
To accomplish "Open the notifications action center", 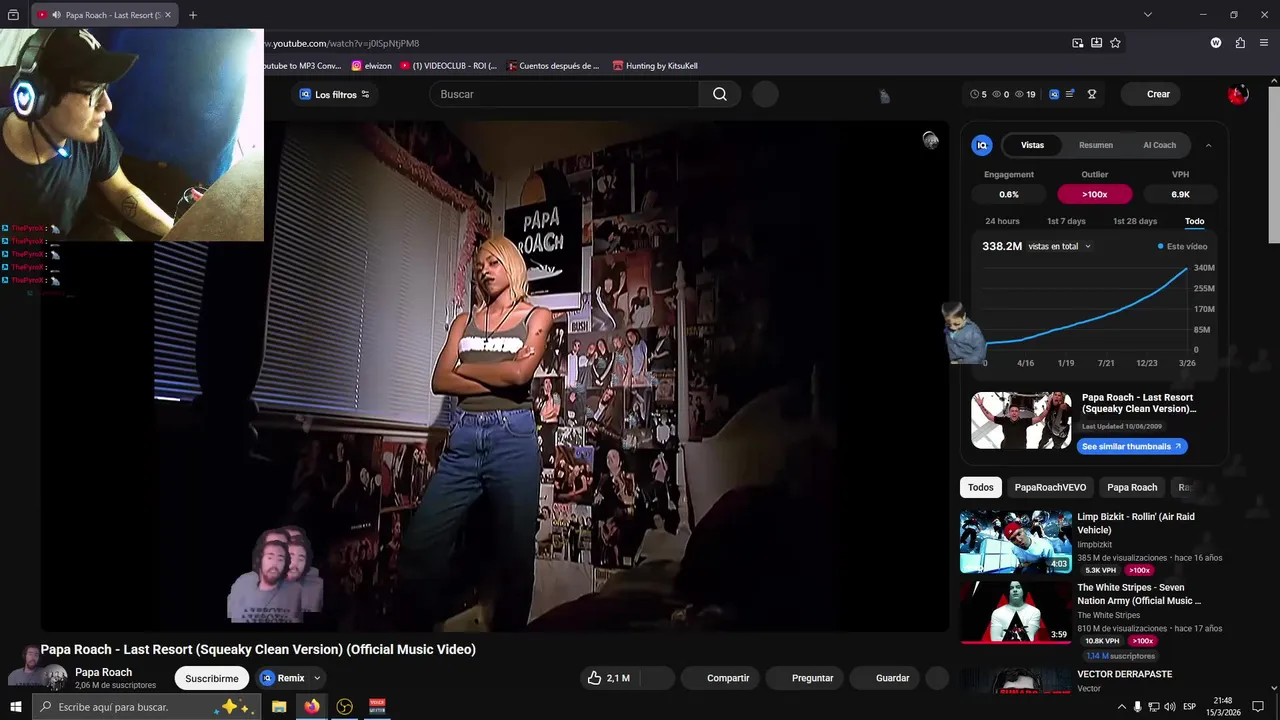I will click(1258, 707).
